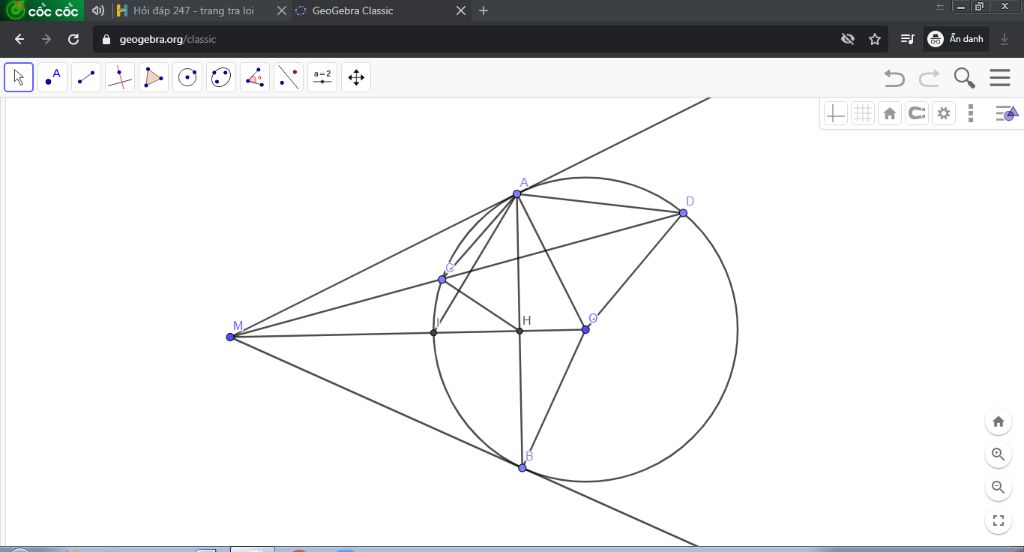
Task: Open a new browser tab
Action: coord(483,10)
